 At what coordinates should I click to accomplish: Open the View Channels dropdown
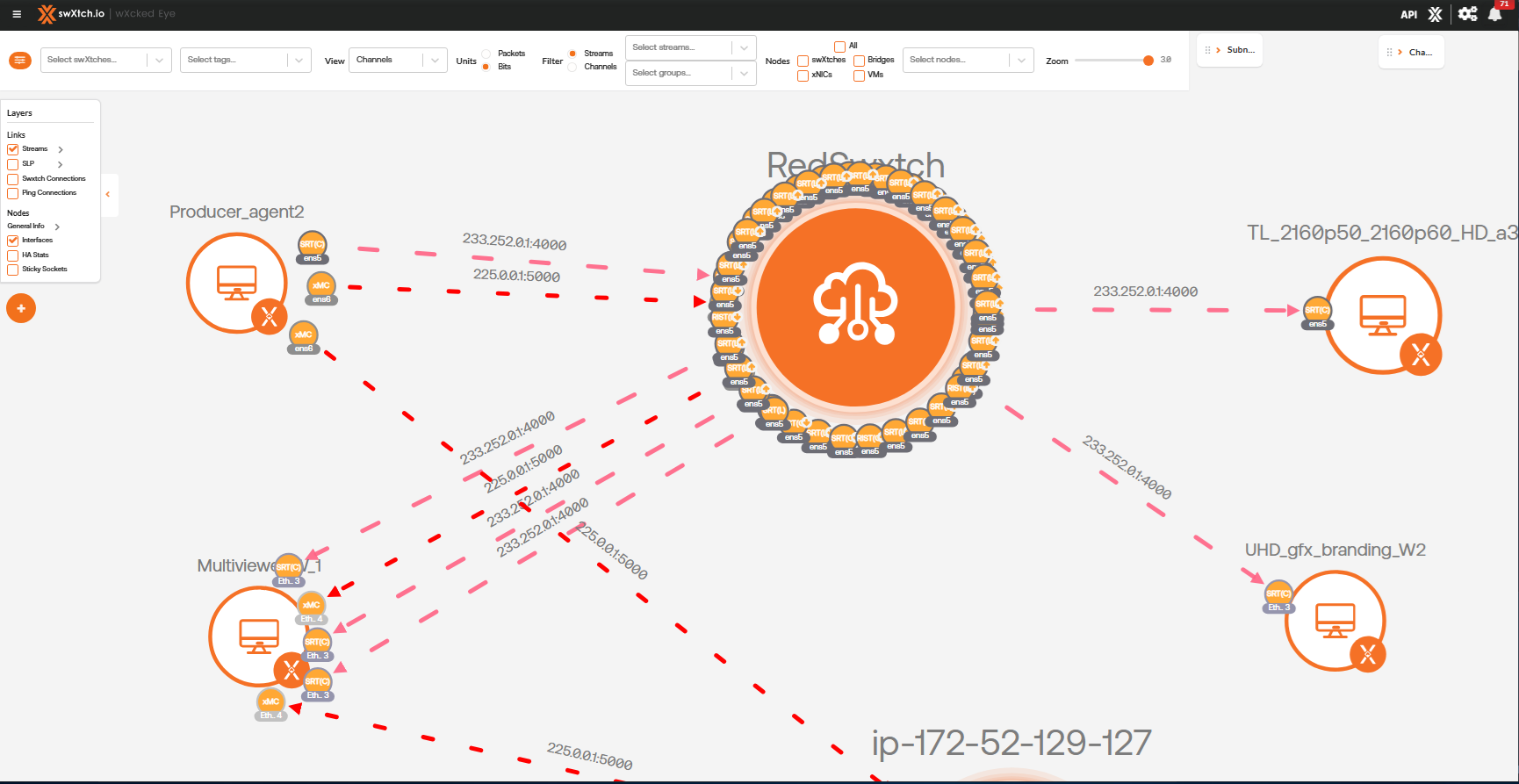[x=398, y=60]
